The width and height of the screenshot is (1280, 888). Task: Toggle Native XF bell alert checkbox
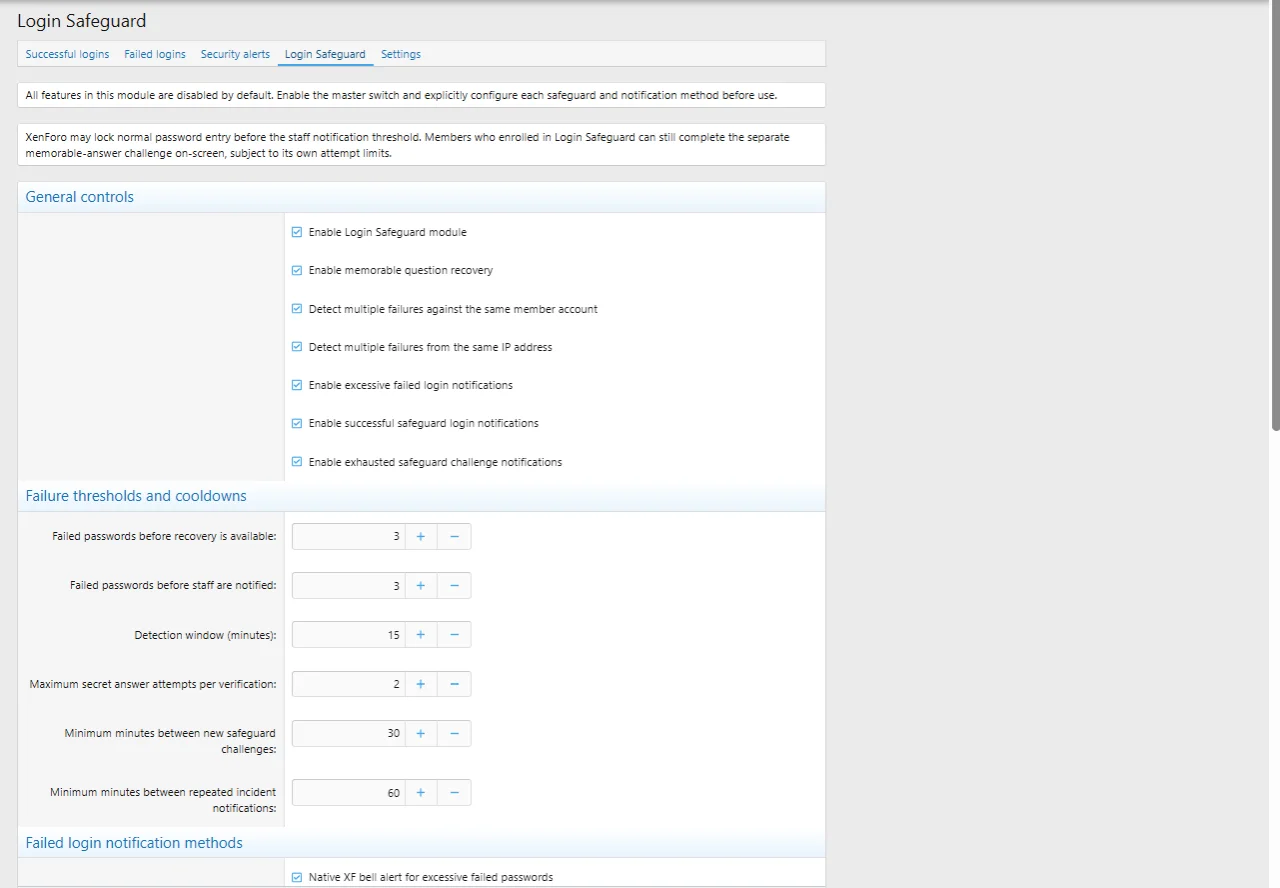coord(297,877)
